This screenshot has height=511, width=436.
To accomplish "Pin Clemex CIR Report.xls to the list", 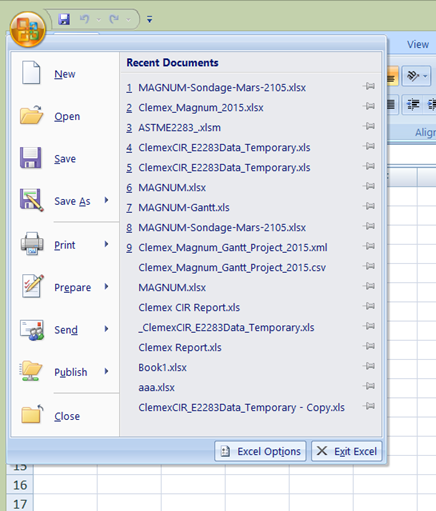I will 369,306.
